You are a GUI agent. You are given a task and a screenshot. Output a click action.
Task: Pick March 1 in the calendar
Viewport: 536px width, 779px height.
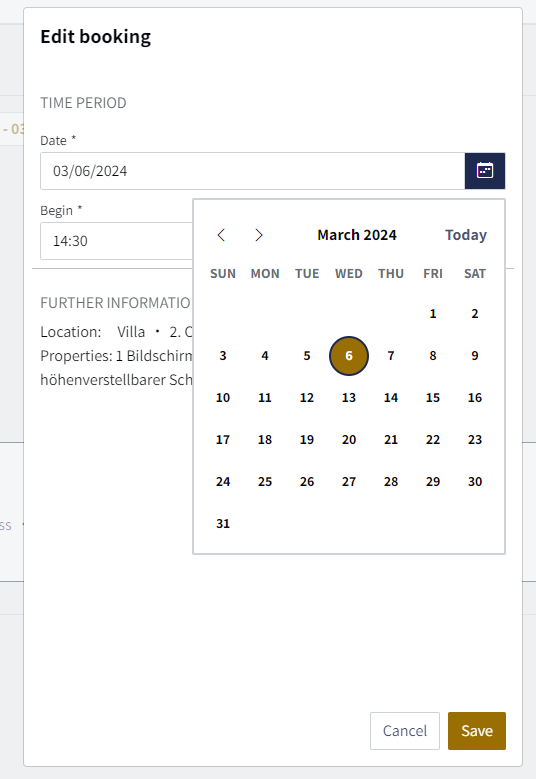(433, 313)
